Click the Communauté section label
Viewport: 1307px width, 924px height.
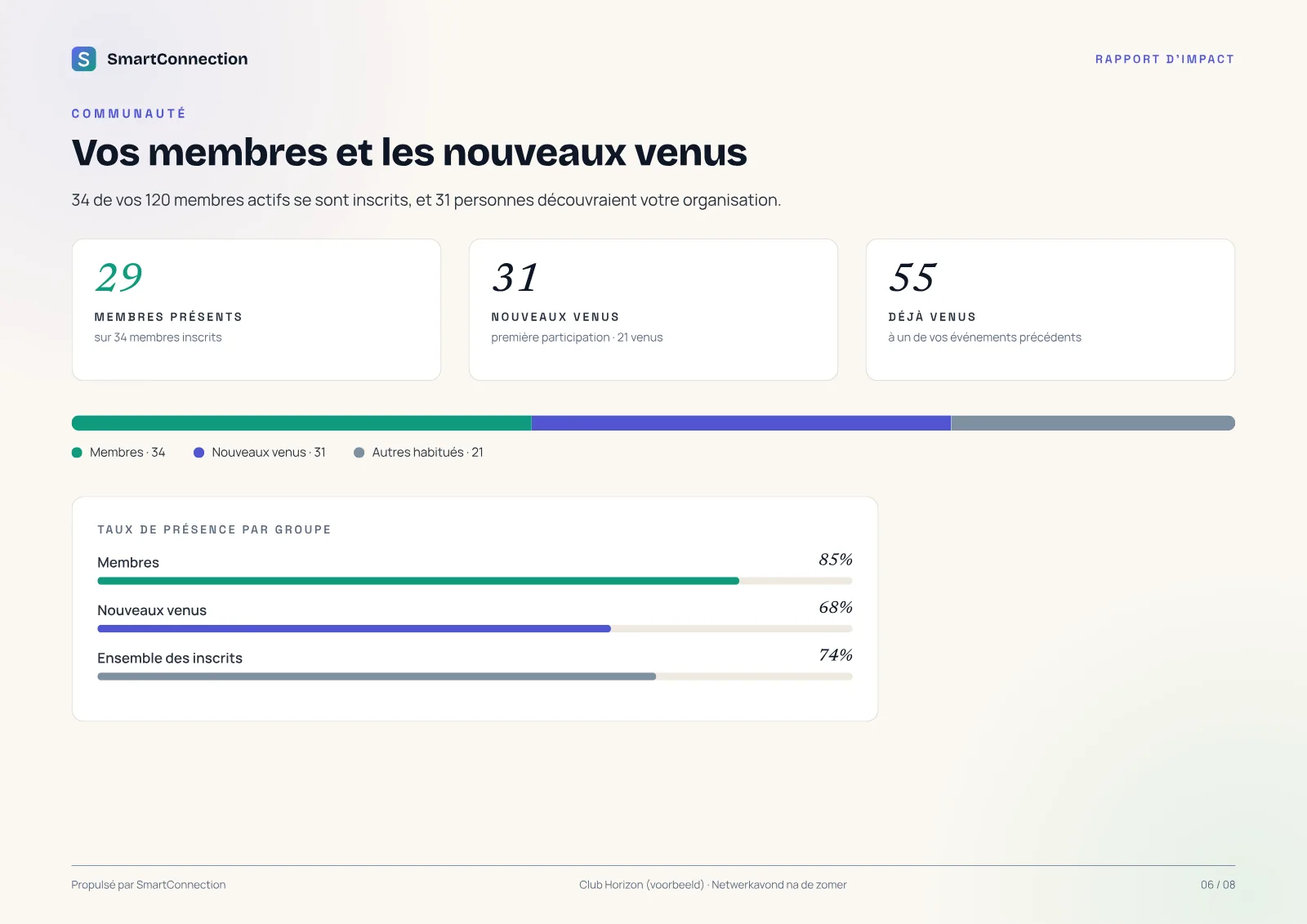pos(129,114)
